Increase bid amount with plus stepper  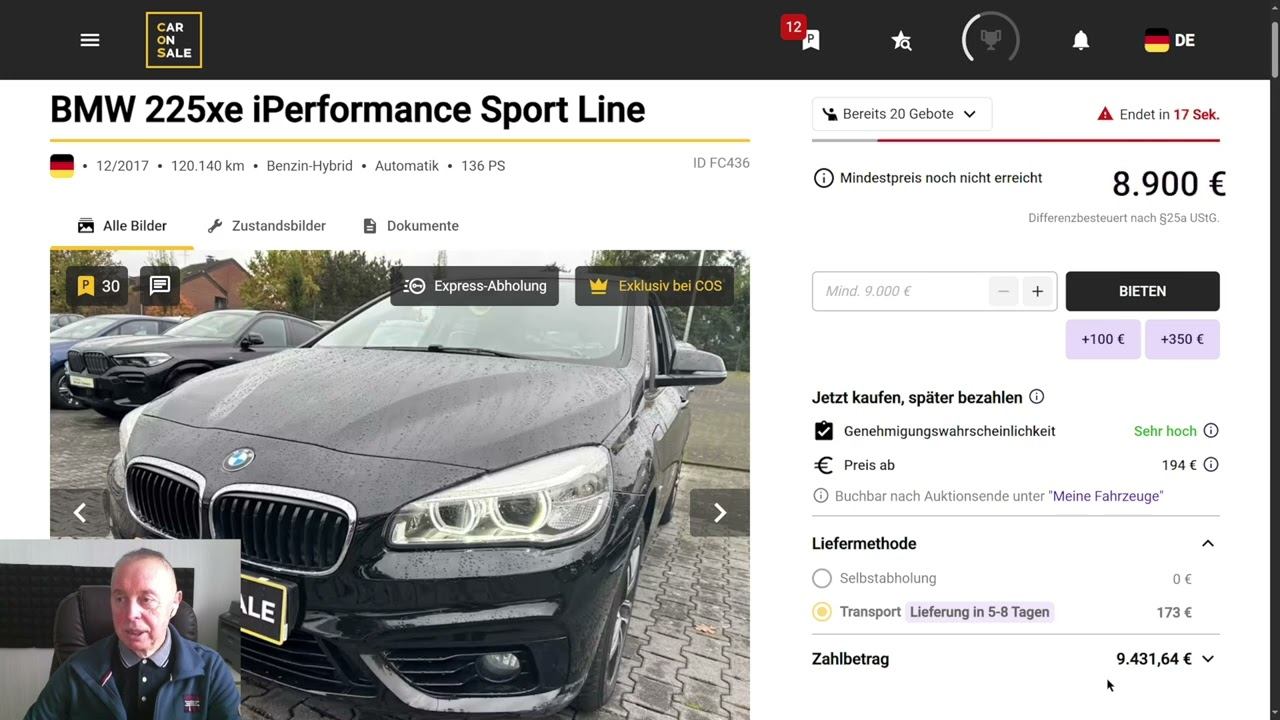click(1037, 291)
